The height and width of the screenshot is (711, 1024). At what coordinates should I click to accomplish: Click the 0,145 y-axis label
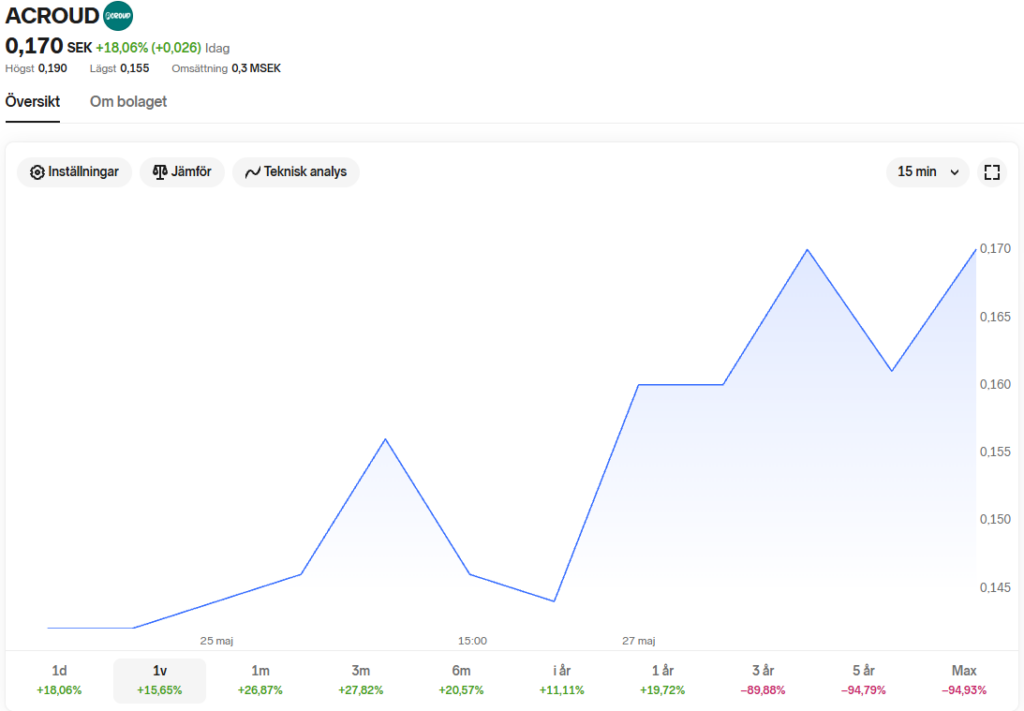(995, 588)
